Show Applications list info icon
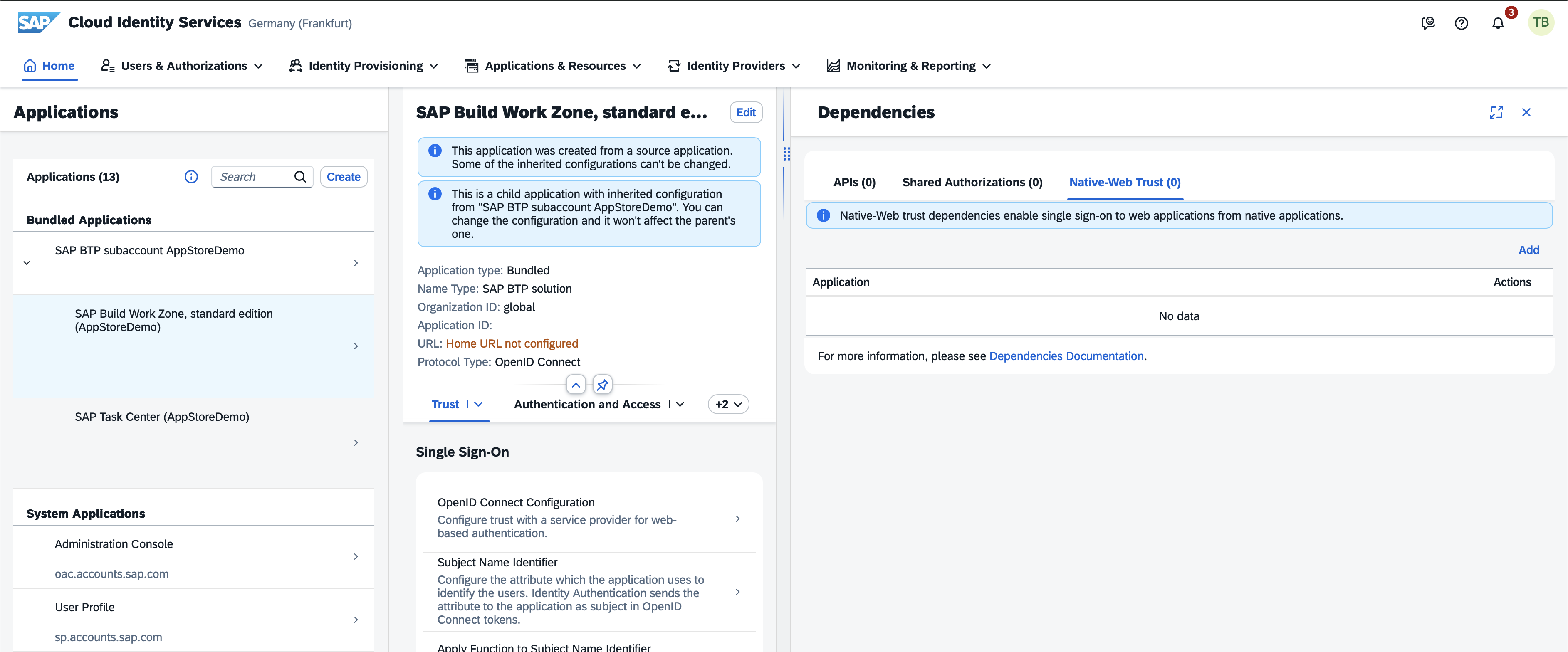The height and width of the screenshot is (652, 1568). point(191,177)
